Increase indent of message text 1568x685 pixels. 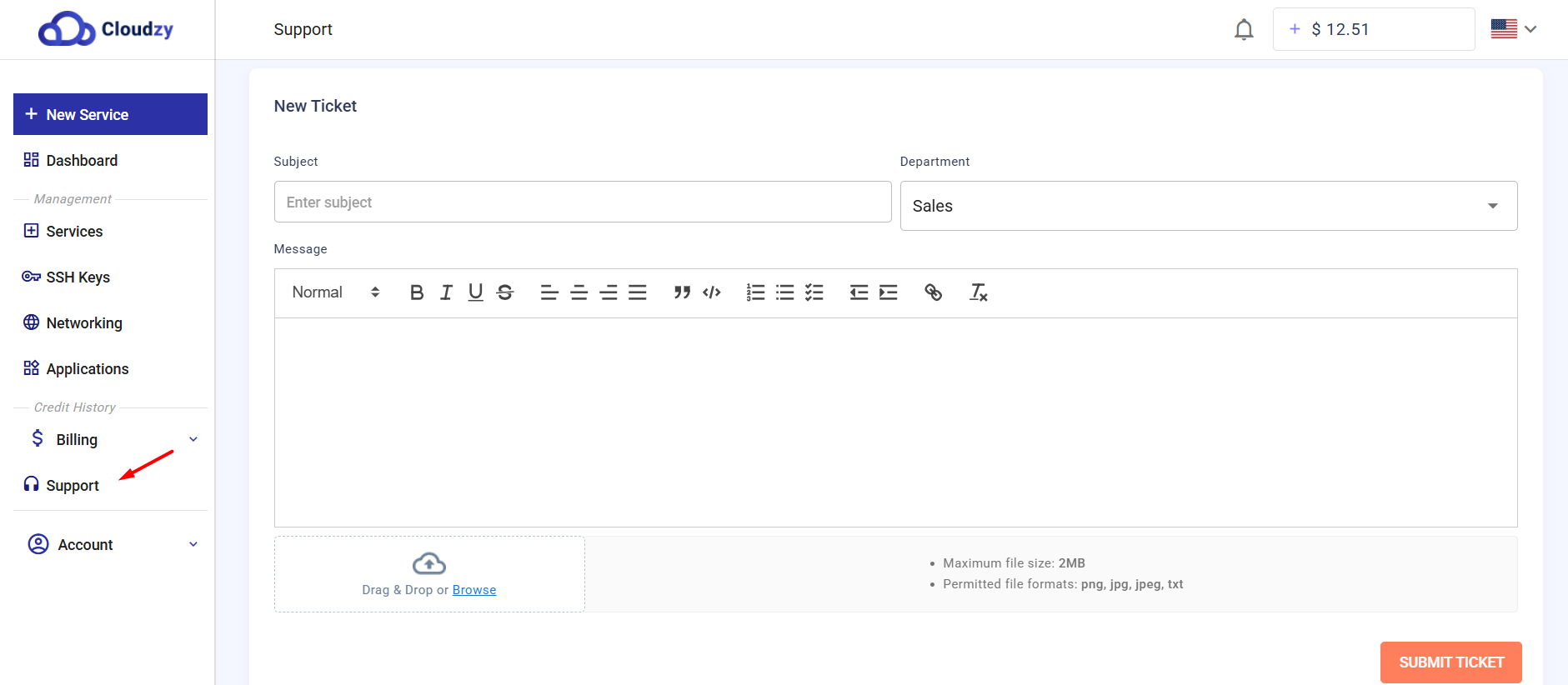coord(888,292)
